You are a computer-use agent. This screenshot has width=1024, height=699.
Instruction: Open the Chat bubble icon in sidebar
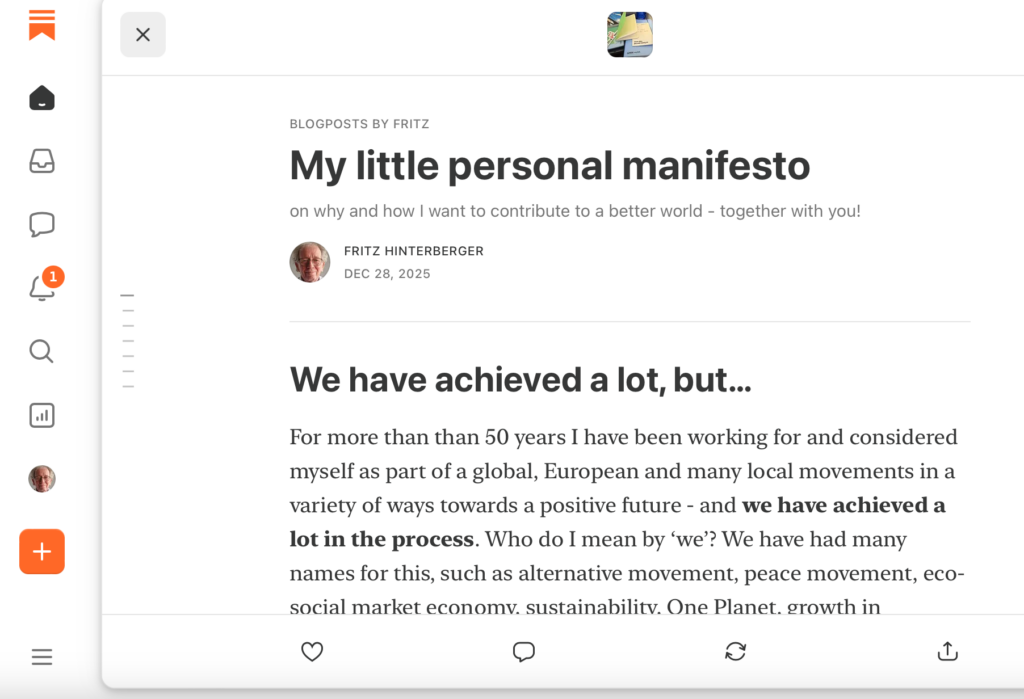[x=42, y=224]
